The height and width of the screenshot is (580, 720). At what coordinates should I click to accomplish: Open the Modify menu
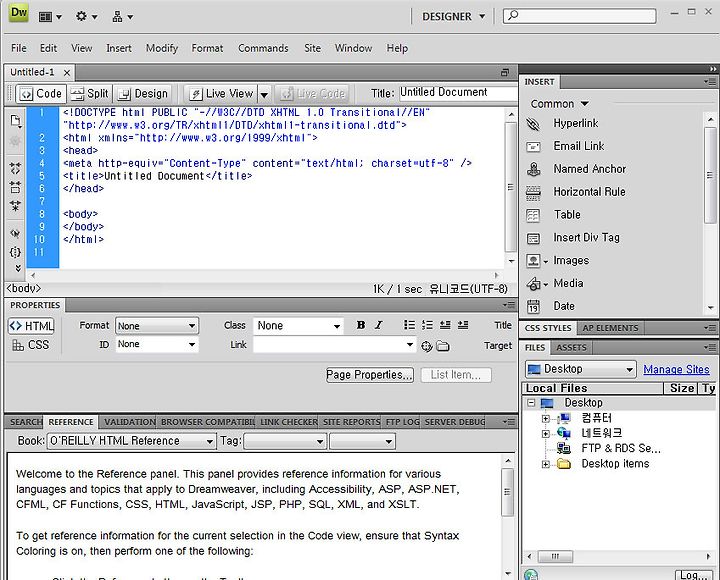click(162, 48)
